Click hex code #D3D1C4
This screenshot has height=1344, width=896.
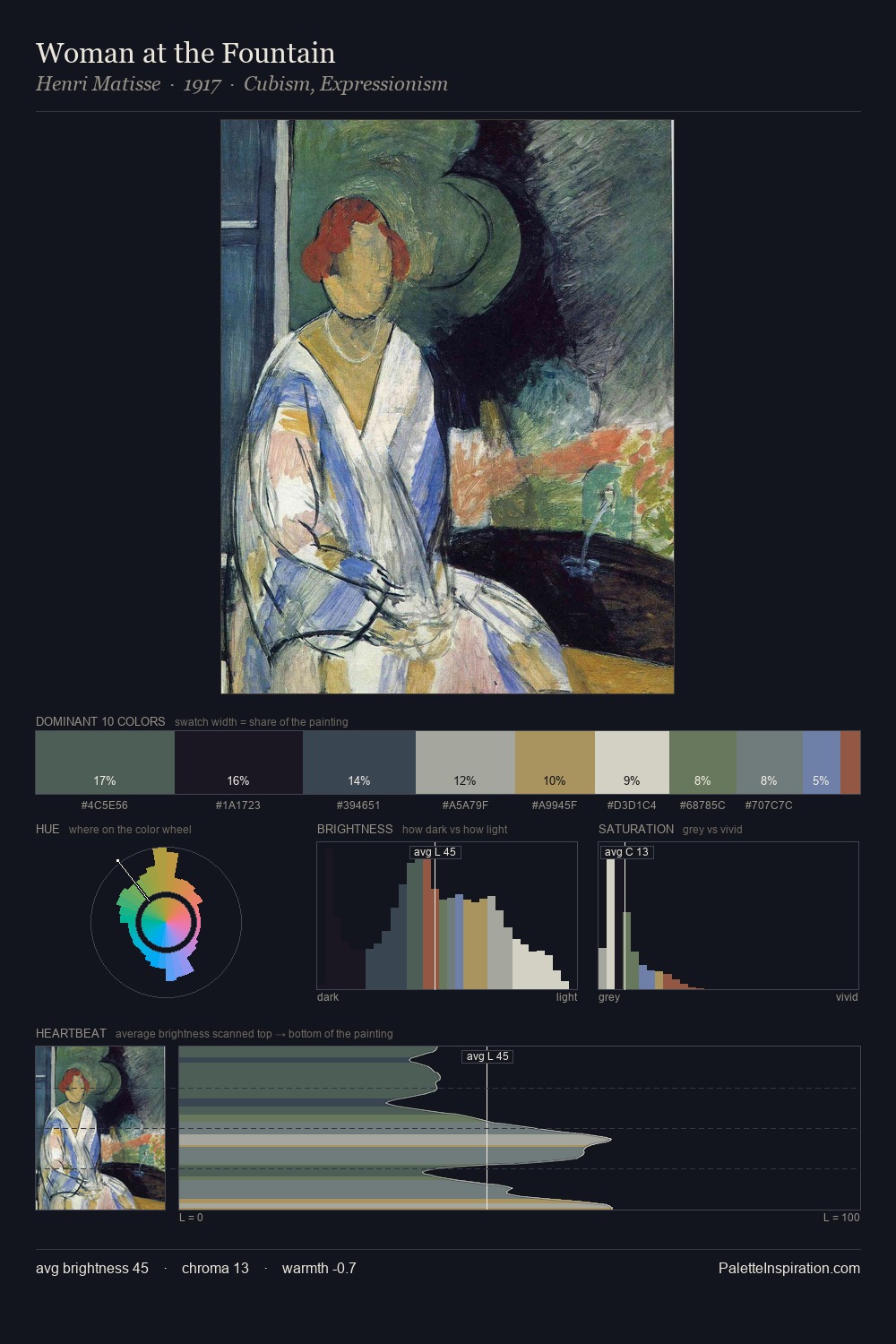pos(632,806)
